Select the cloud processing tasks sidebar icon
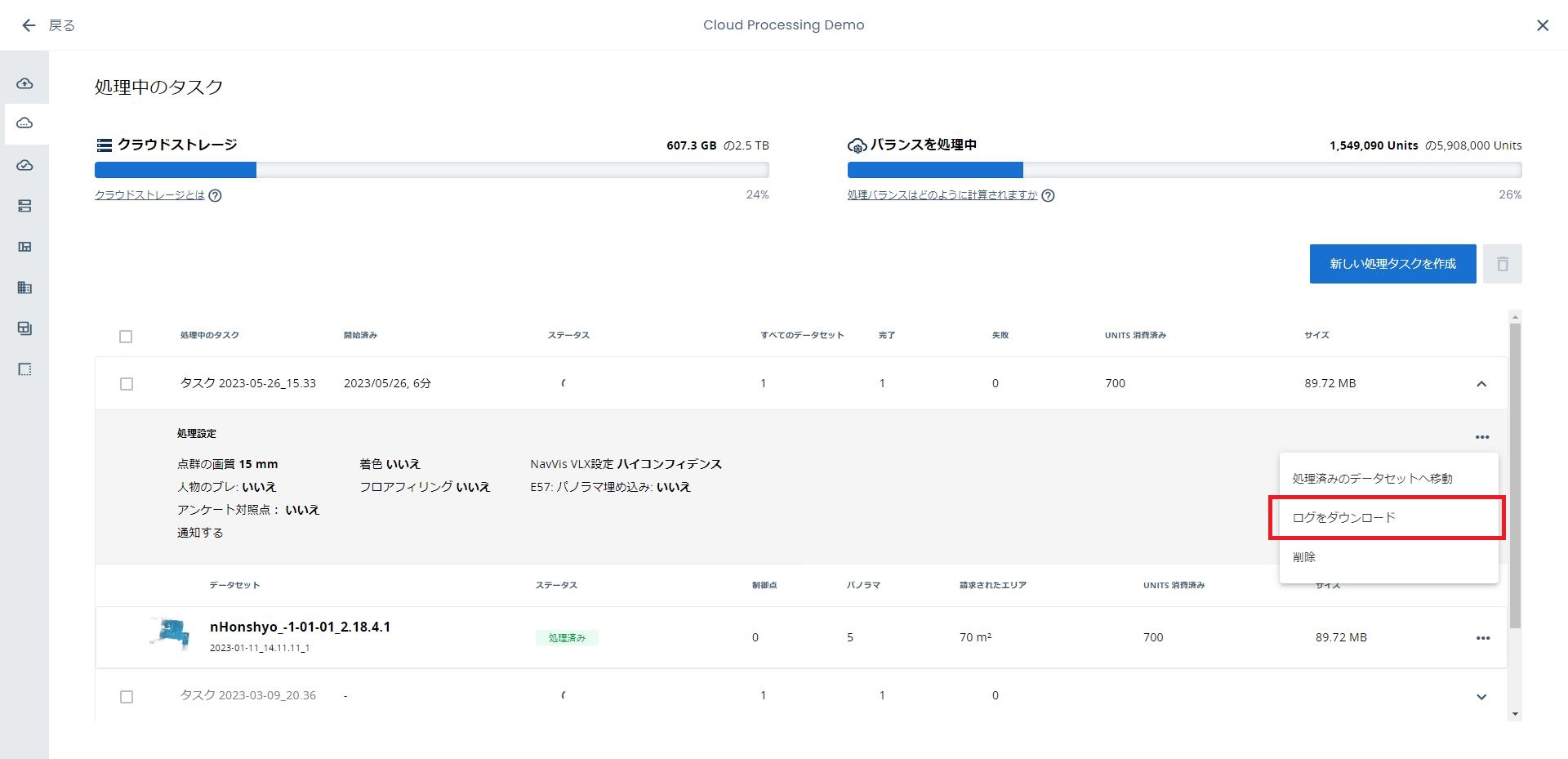1568x759 pixels. [24, 123]
